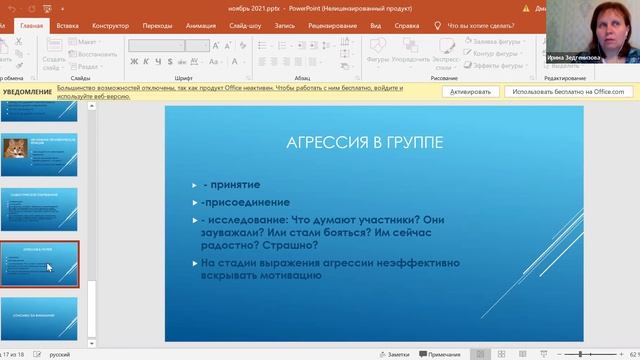Select the slide thumbnail with the cat
The width and height of the screenshot is (640, 360).
(39, 155)
